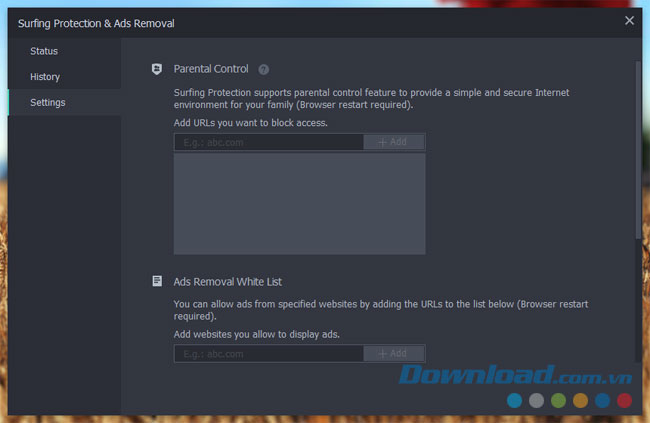Click the Ads Removal White List heading
The height and width of the screenshot is (423, 650).
pyautogui.click(x=228, y=282)
